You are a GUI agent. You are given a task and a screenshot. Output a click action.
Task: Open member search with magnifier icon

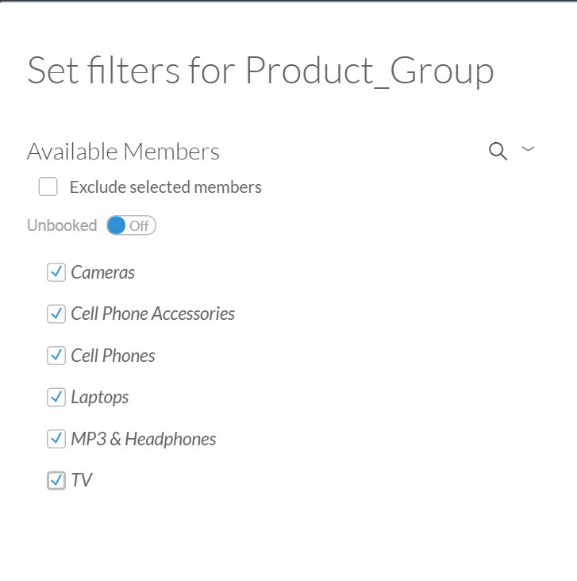click(498, 151)
